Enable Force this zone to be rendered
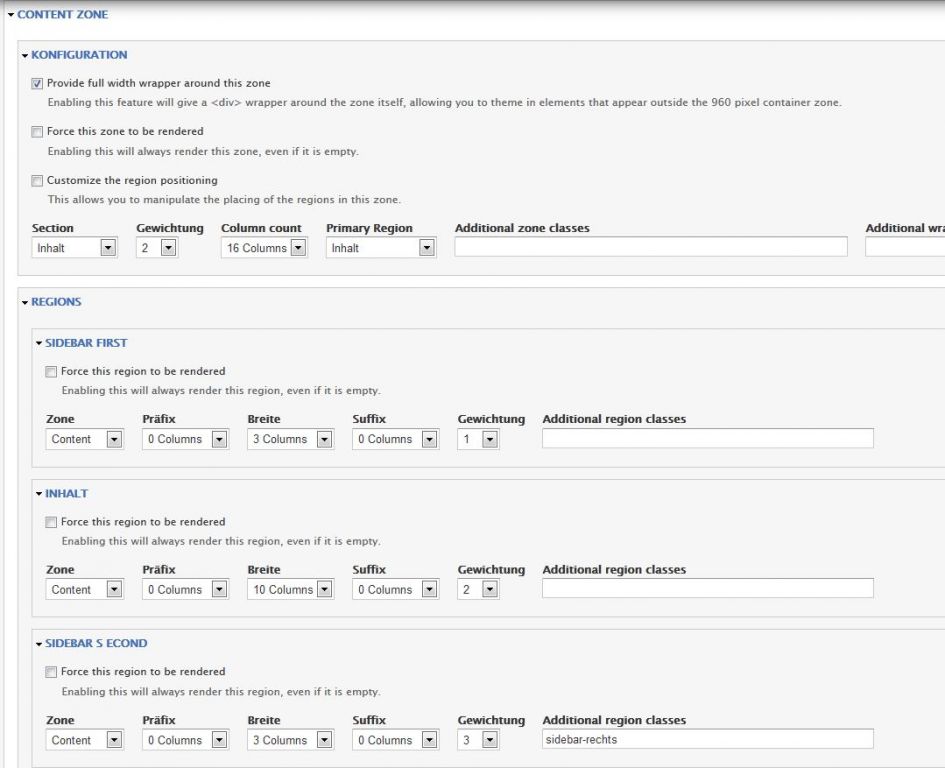Image resolution: width=945 pixels, height=768 pixels. 38,132
